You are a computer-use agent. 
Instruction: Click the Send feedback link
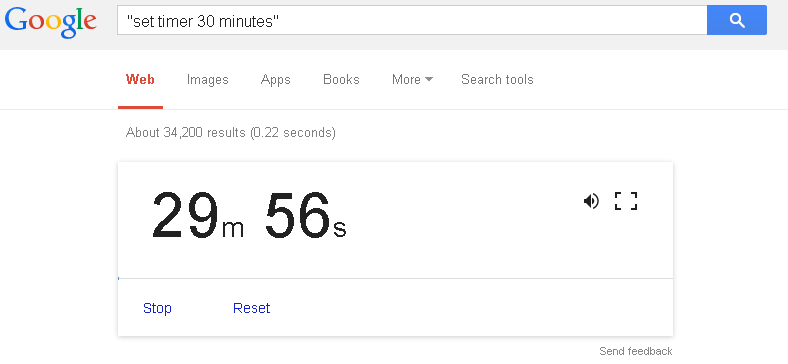click(x=636, y=351)
